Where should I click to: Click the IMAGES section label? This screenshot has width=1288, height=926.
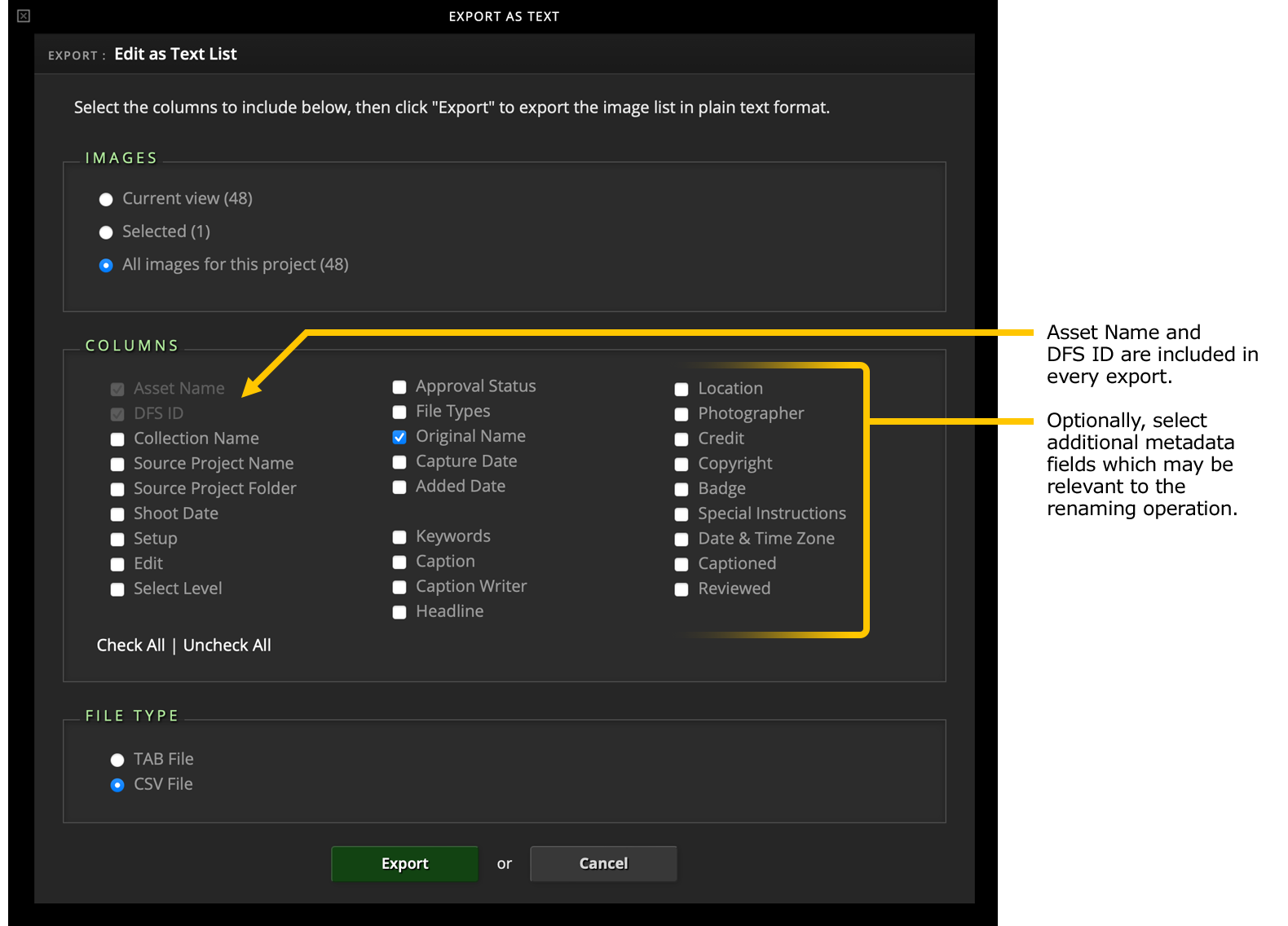point(121,158)
